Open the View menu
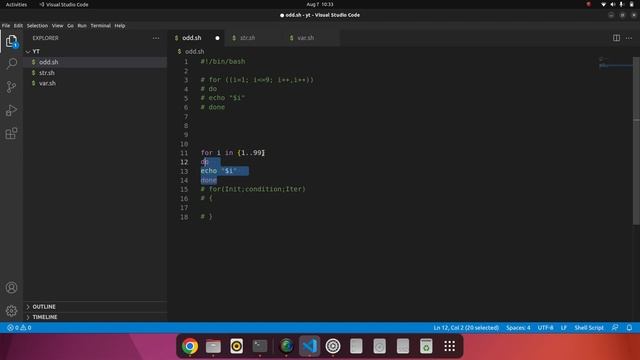The width and height of the screenshot is (640, 360). (x=58, y=26)
